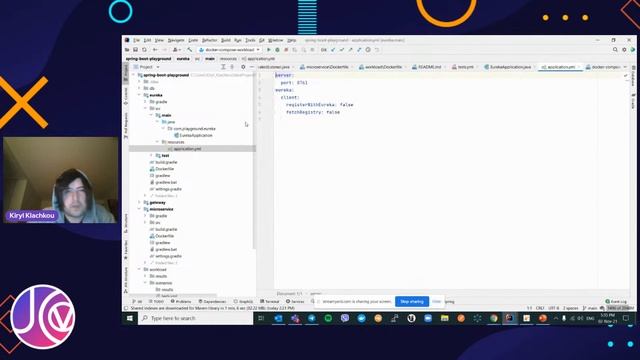Open Viber from the taskbar
640x360 pixels.
tap(345, 318)
